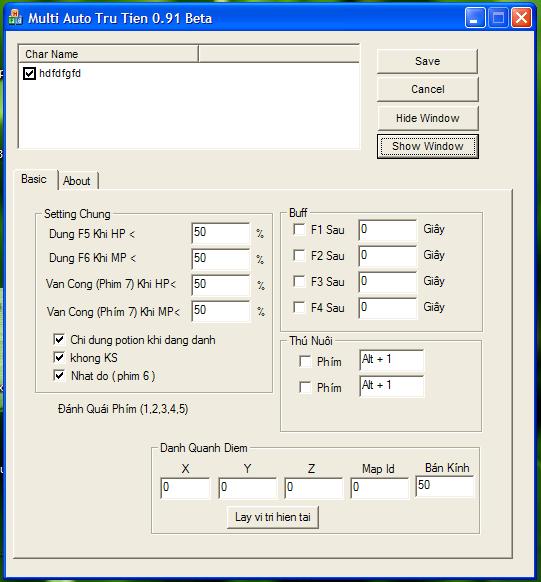Disable 'Chi dung potion khi dang danh'

click(x=59, y=339)
